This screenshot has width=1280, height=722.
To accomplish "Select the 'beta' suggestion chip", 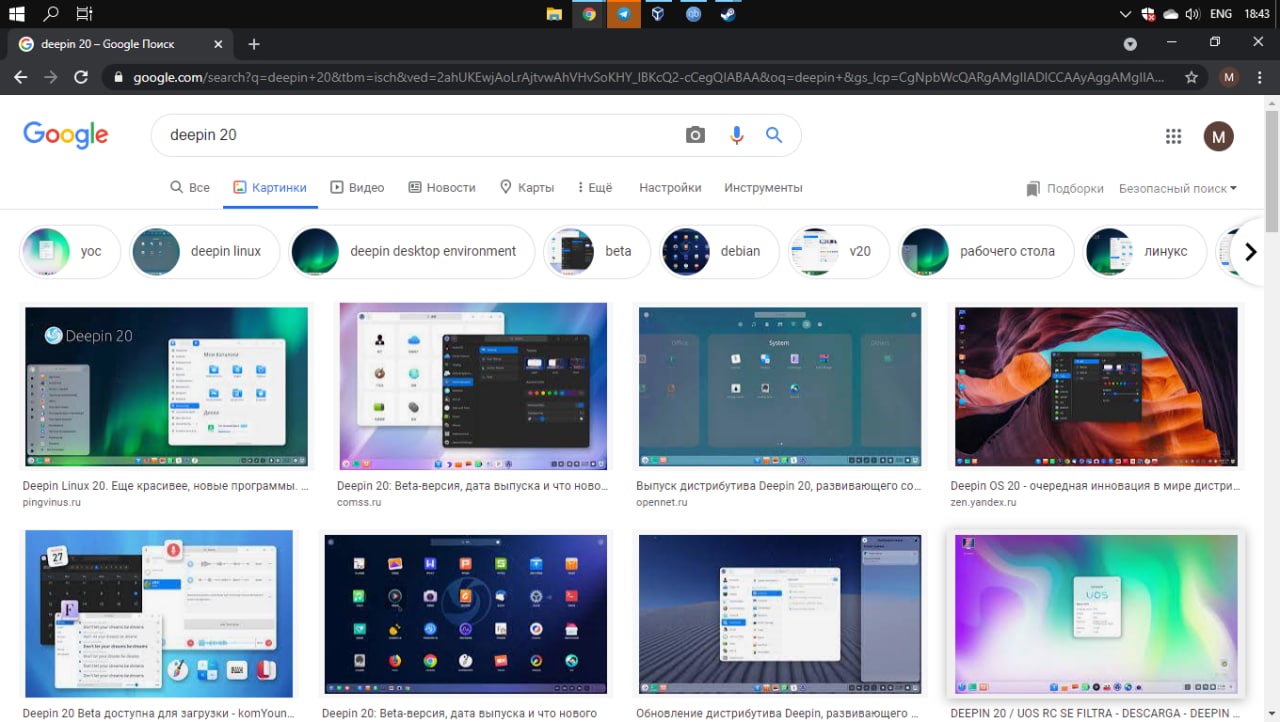I will pos(597,251).
